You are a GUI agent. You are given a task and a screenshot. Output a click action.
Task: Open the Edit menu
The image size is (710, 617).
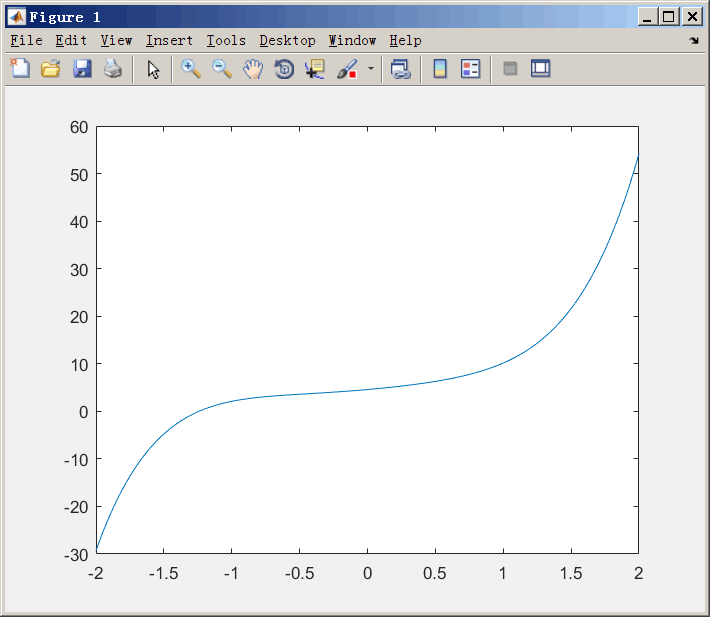[x=71, y=41]
